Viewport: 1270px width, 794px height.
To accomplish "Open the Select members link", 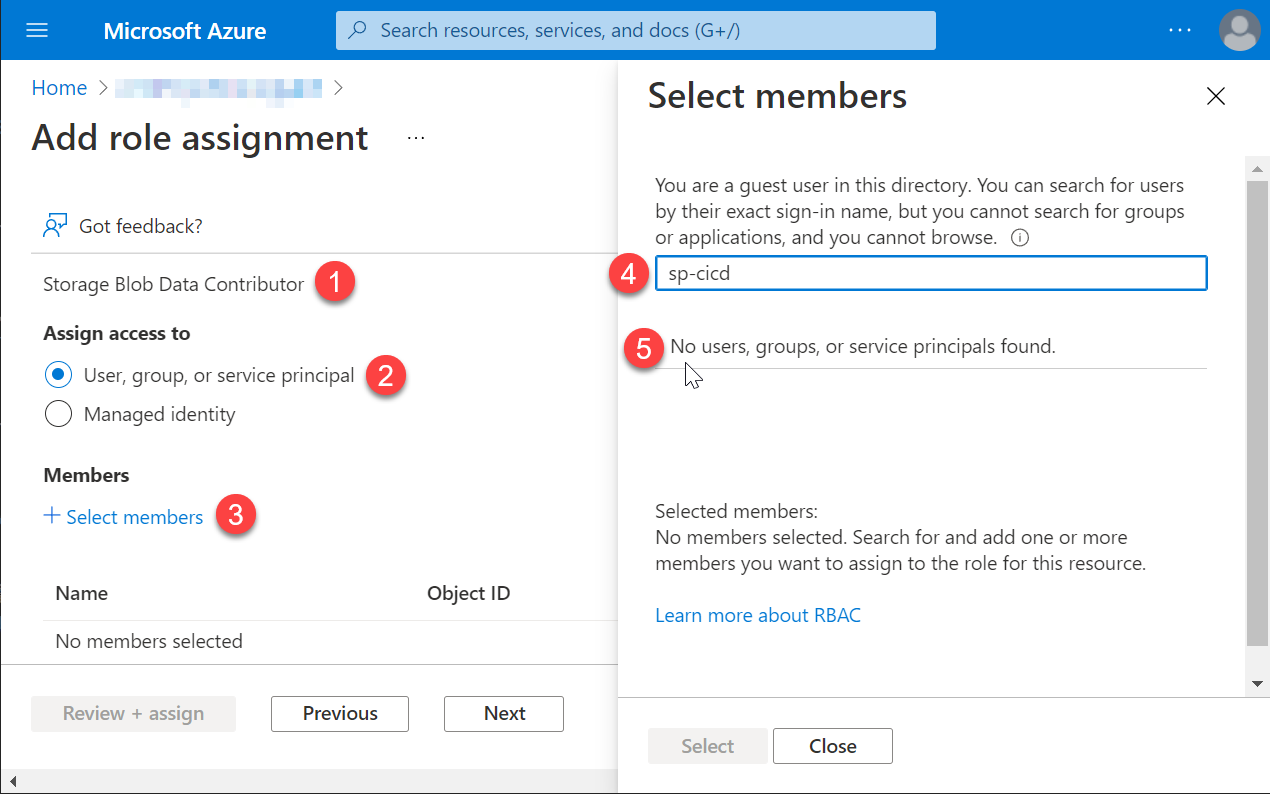I will tap(134, 517).
